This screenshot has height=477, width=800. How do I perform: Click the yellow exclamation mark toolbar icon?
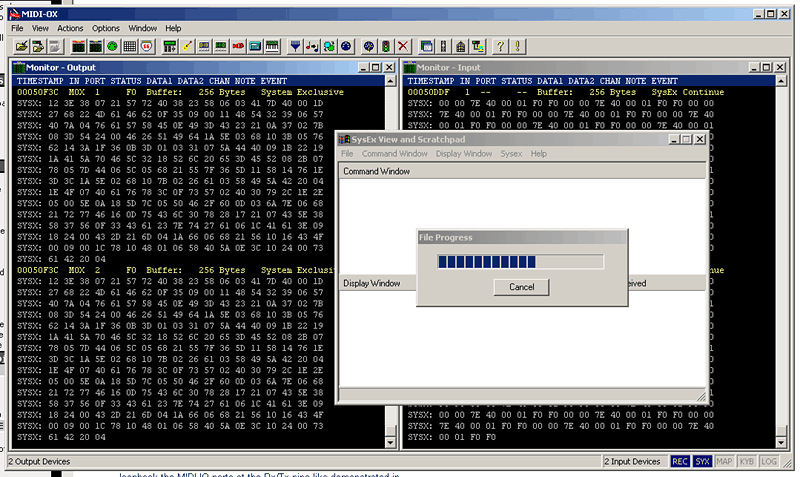click(517, 46)
